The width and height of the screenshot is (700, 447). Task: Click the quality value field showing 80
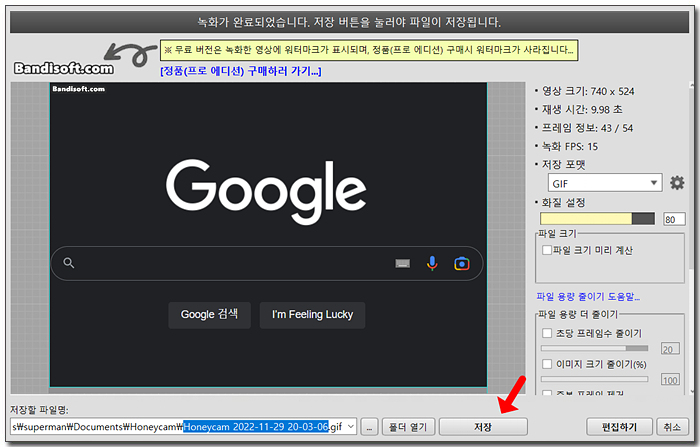pos(675,219)
